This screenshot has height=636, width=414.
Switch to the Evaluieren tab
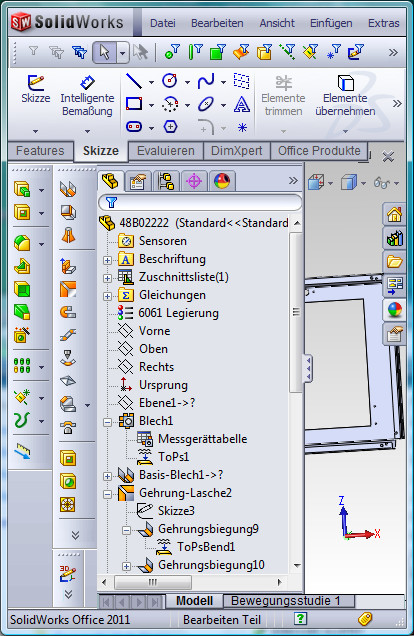pos(166,151)
